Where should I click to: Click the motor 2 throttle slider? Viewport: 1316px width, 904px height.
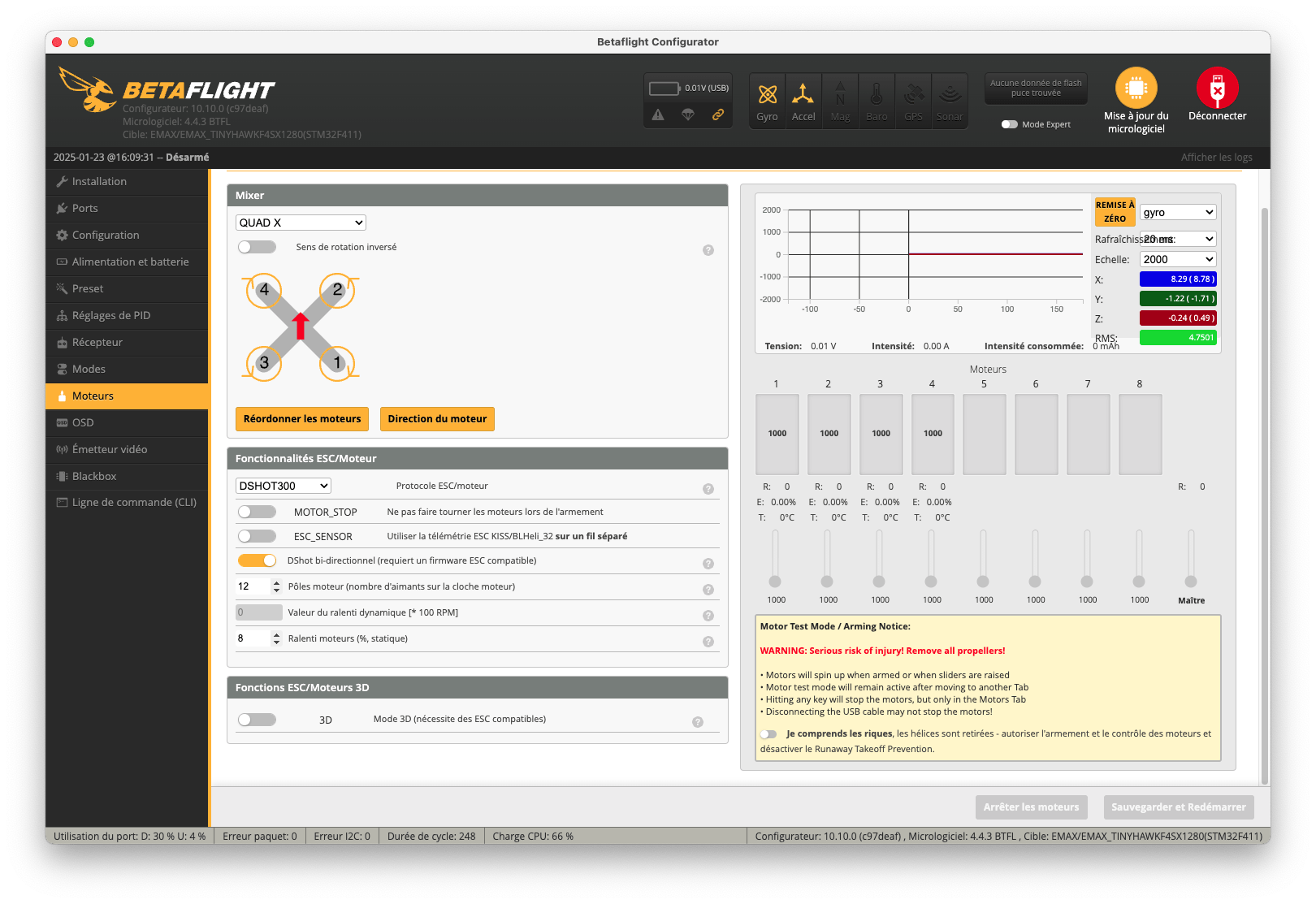(x=827, y=559)
